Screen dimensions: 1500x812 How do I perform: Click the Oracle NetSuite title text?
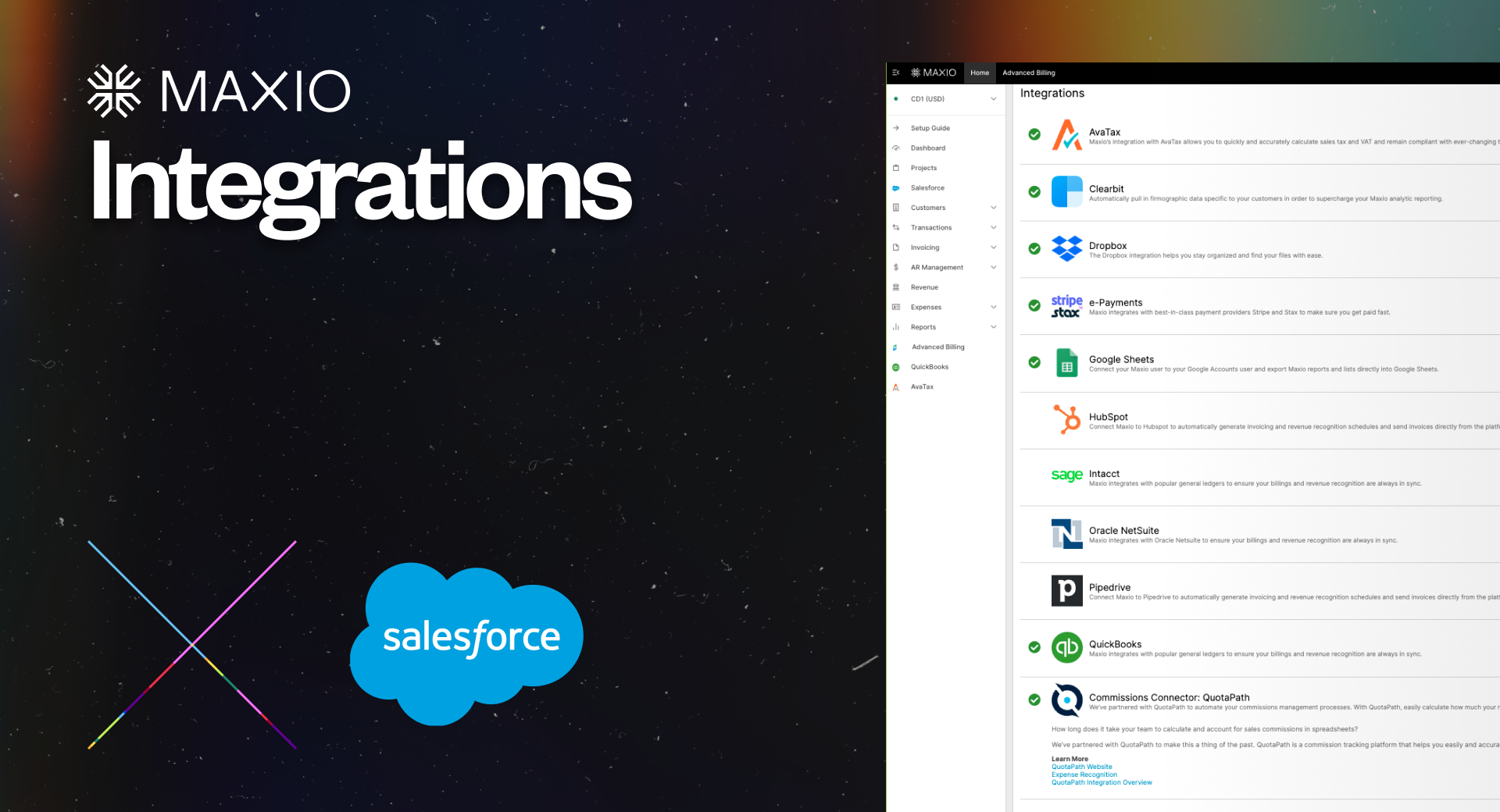pyautogui.click(x=1123, y=530)
